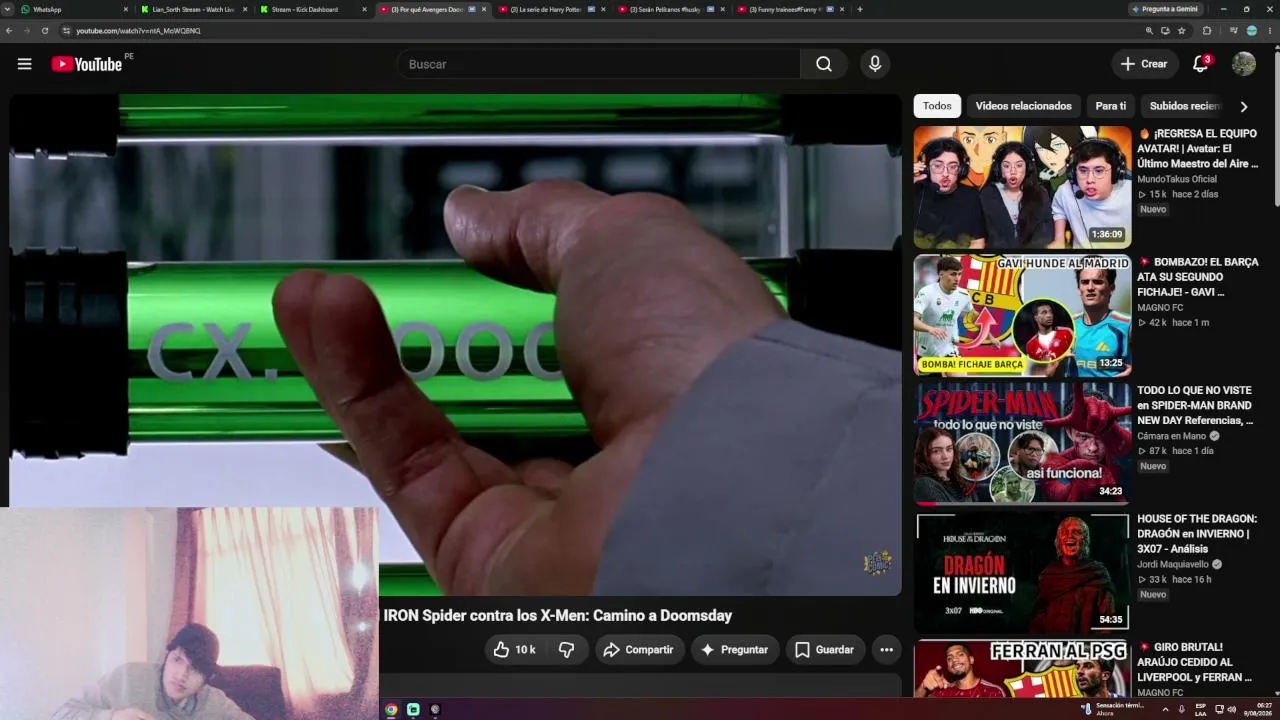
Task: Open the ESP LAA language switcher
Action: click(x=1201, y=710)
